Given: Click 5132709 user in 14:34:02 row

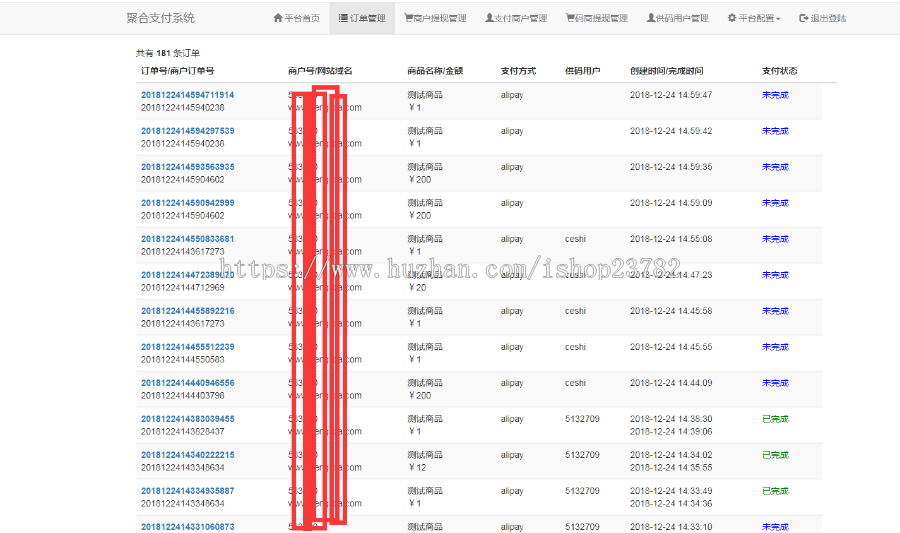Looking at the screenshot, I should 582,455.
